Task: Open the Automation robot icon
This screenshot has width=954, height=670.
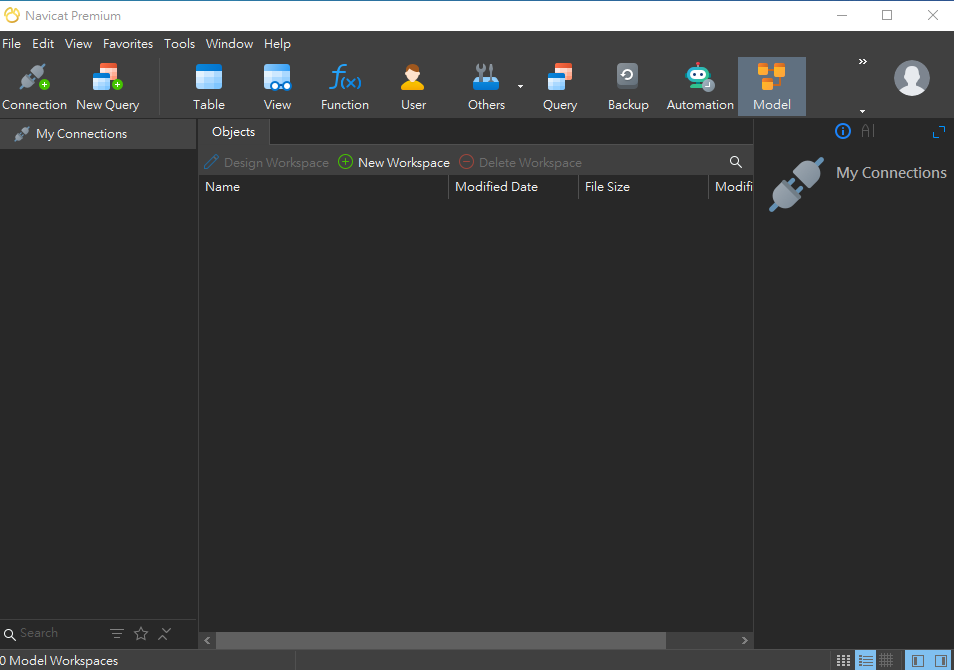Action: click(700, 86)
